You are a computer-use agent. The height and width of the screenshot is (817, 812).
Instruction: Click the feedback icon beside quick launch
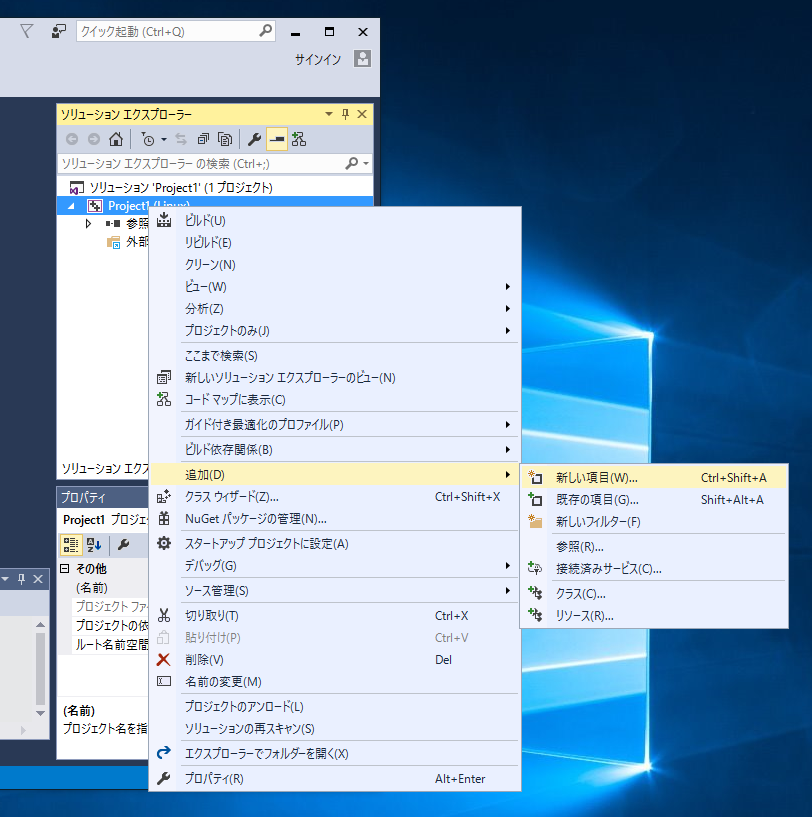(58, 32)
